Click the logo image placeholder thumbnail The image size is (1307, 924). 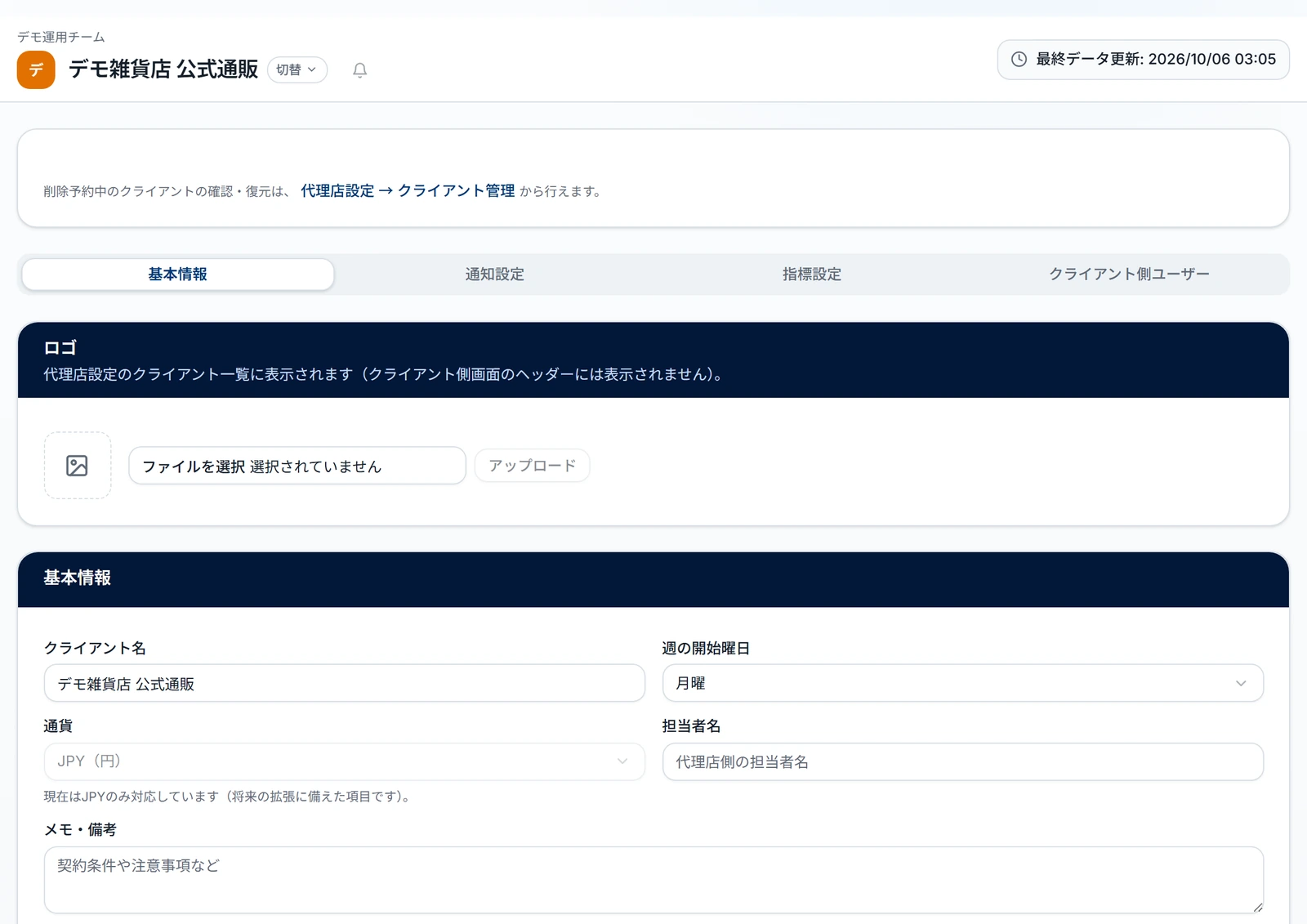(78, 466)
